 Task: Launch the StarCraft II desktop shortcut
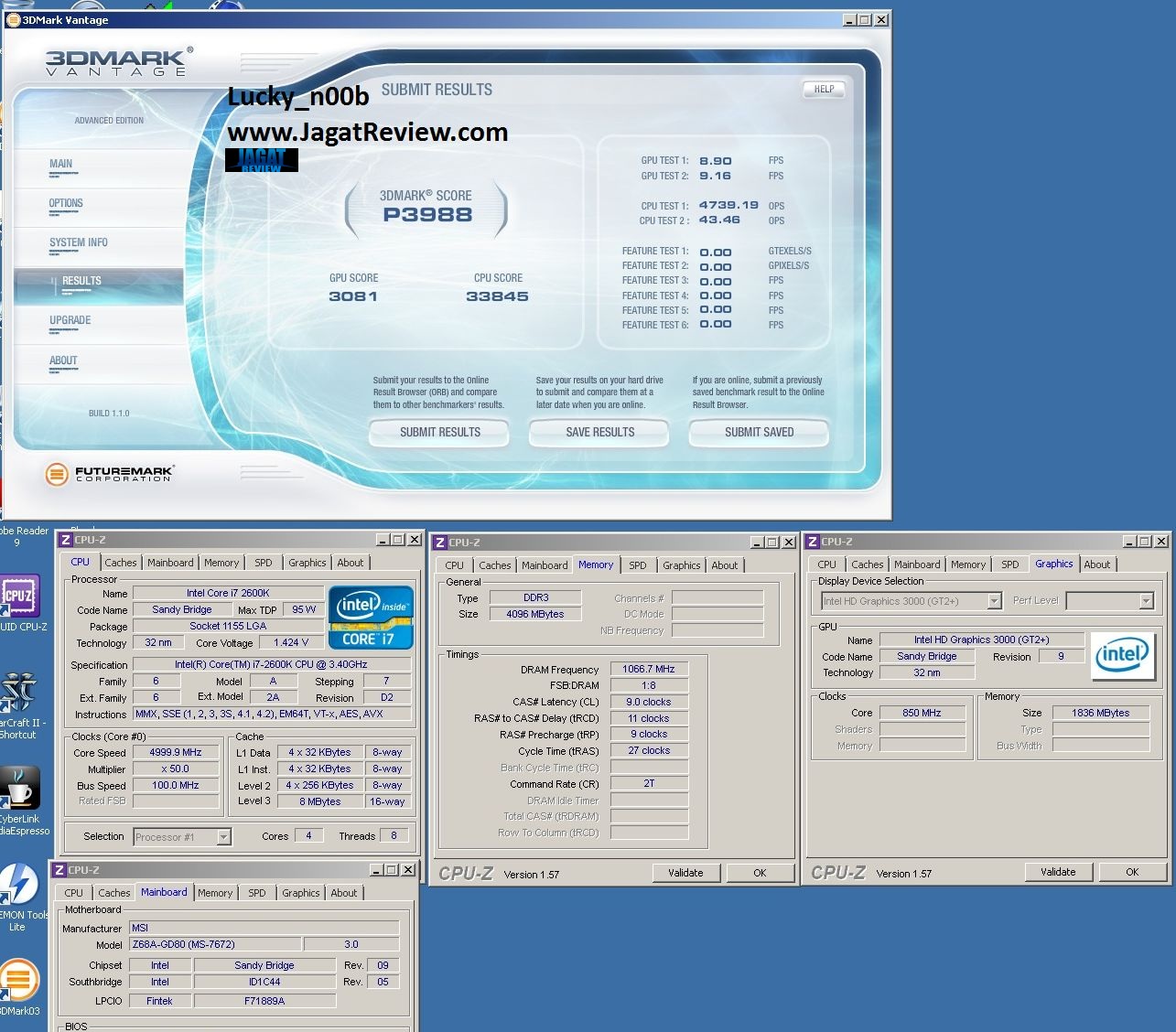18,695
